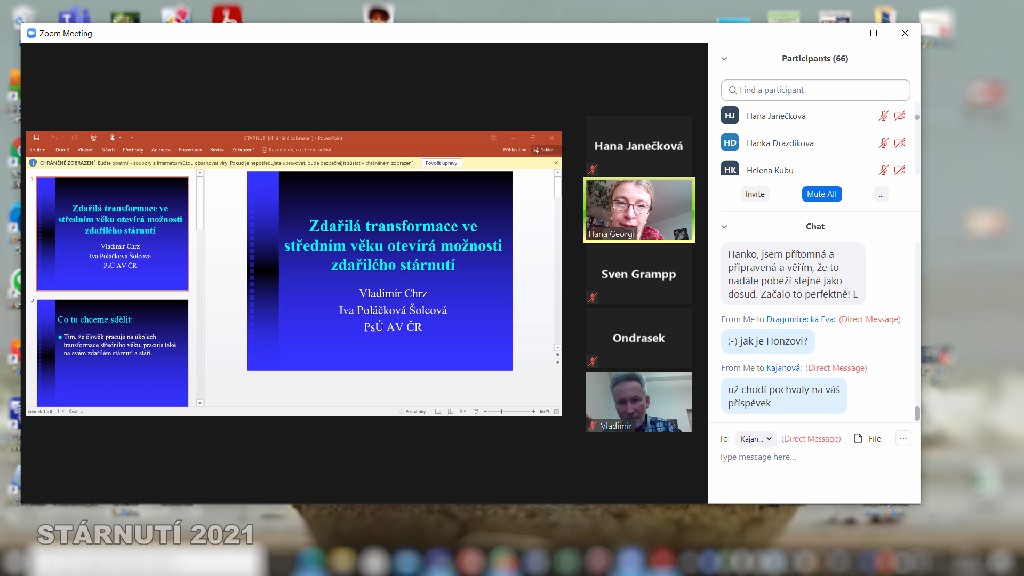Collapse the Participants panel chevron
The width and height of the screenshot is (1024, 576).
pyautogui.click(x=724, y=59)
